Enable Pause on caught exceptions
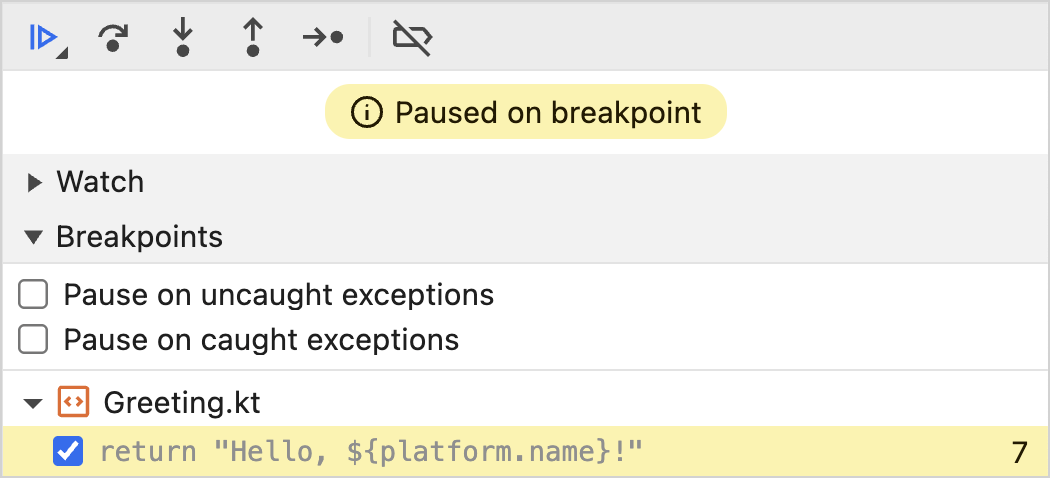Viewport: 1050px width, 478px height. tap(34, 340)
